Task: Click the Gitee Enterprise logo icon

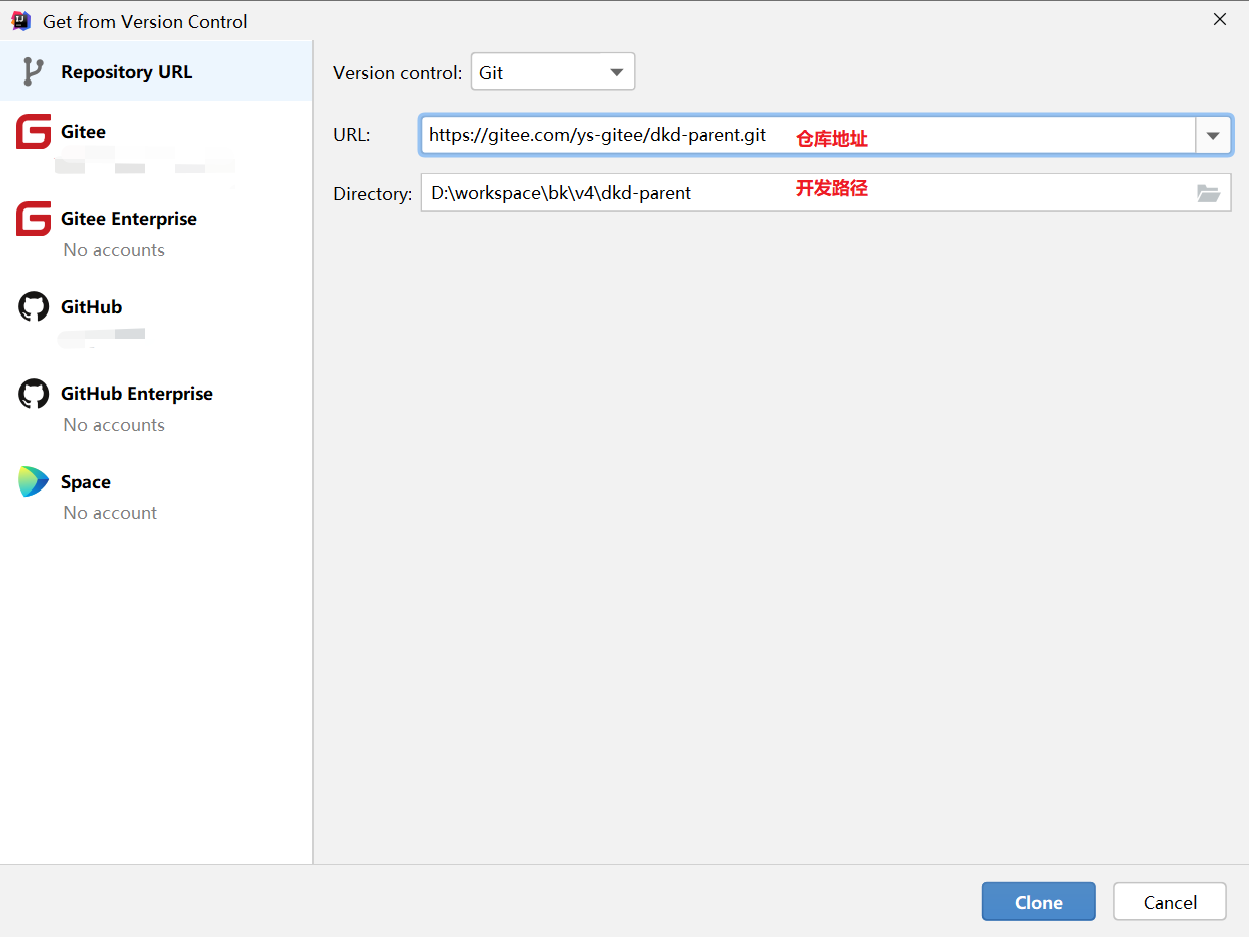Action: [33, 219]
